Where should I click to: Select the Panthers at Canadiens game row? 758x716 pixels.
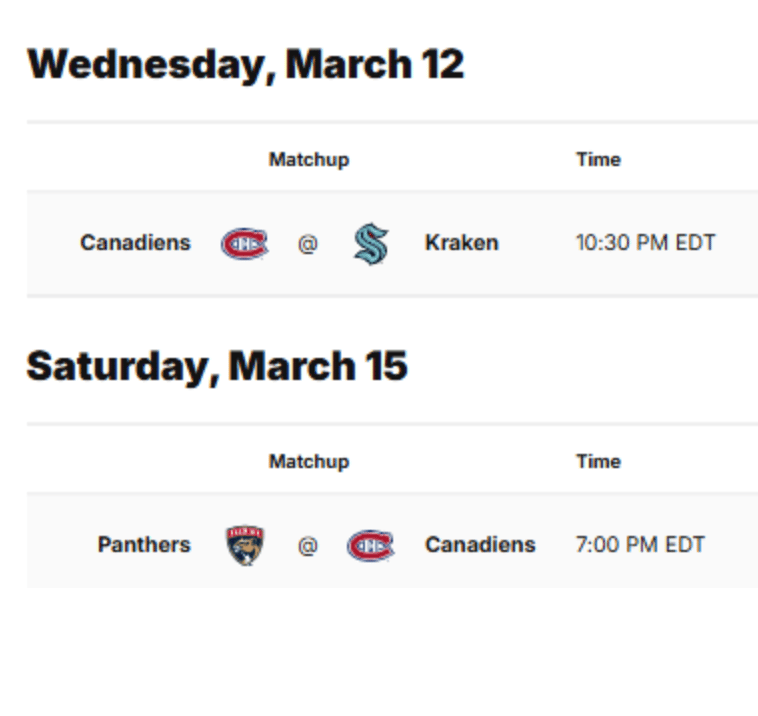(393, 541)
